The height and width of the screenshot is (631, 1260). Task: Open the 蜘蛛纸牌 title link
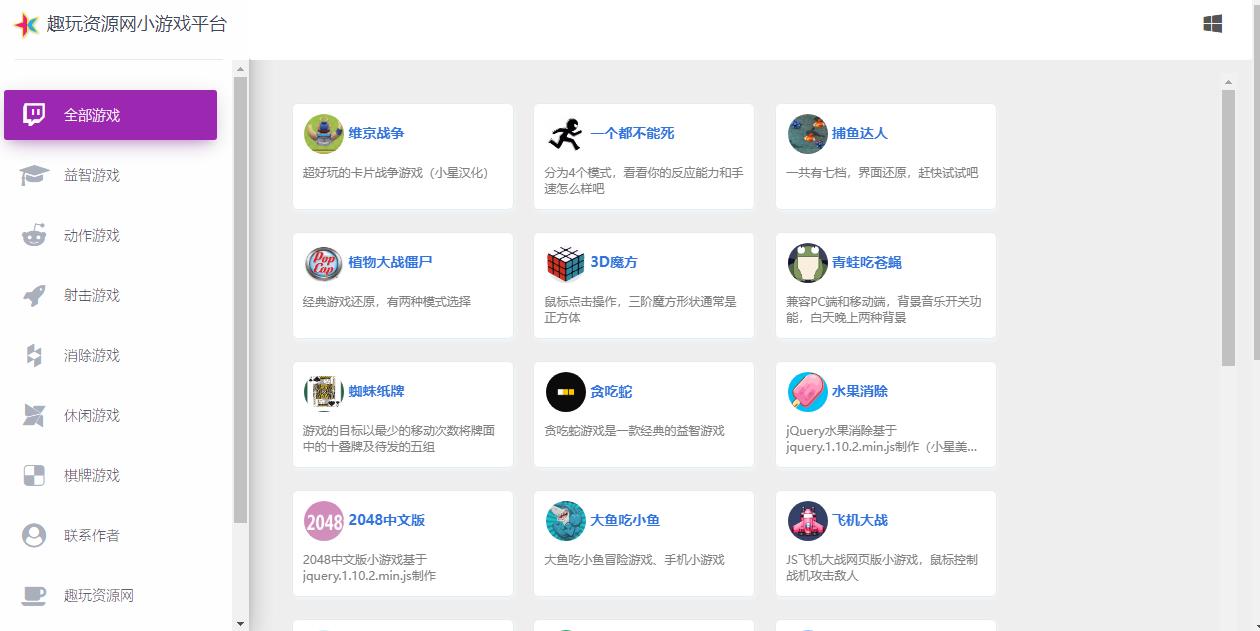[x=376, y=391]
